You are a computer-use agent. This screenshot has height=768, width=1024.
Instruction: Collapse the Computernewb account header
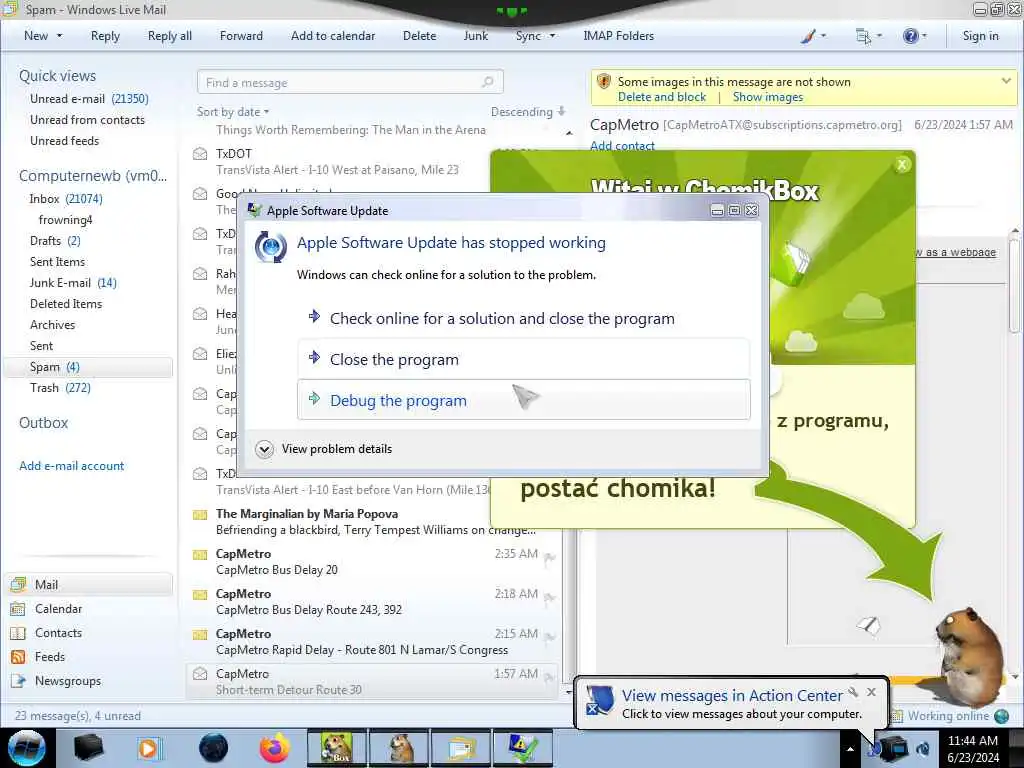[93, 176]
